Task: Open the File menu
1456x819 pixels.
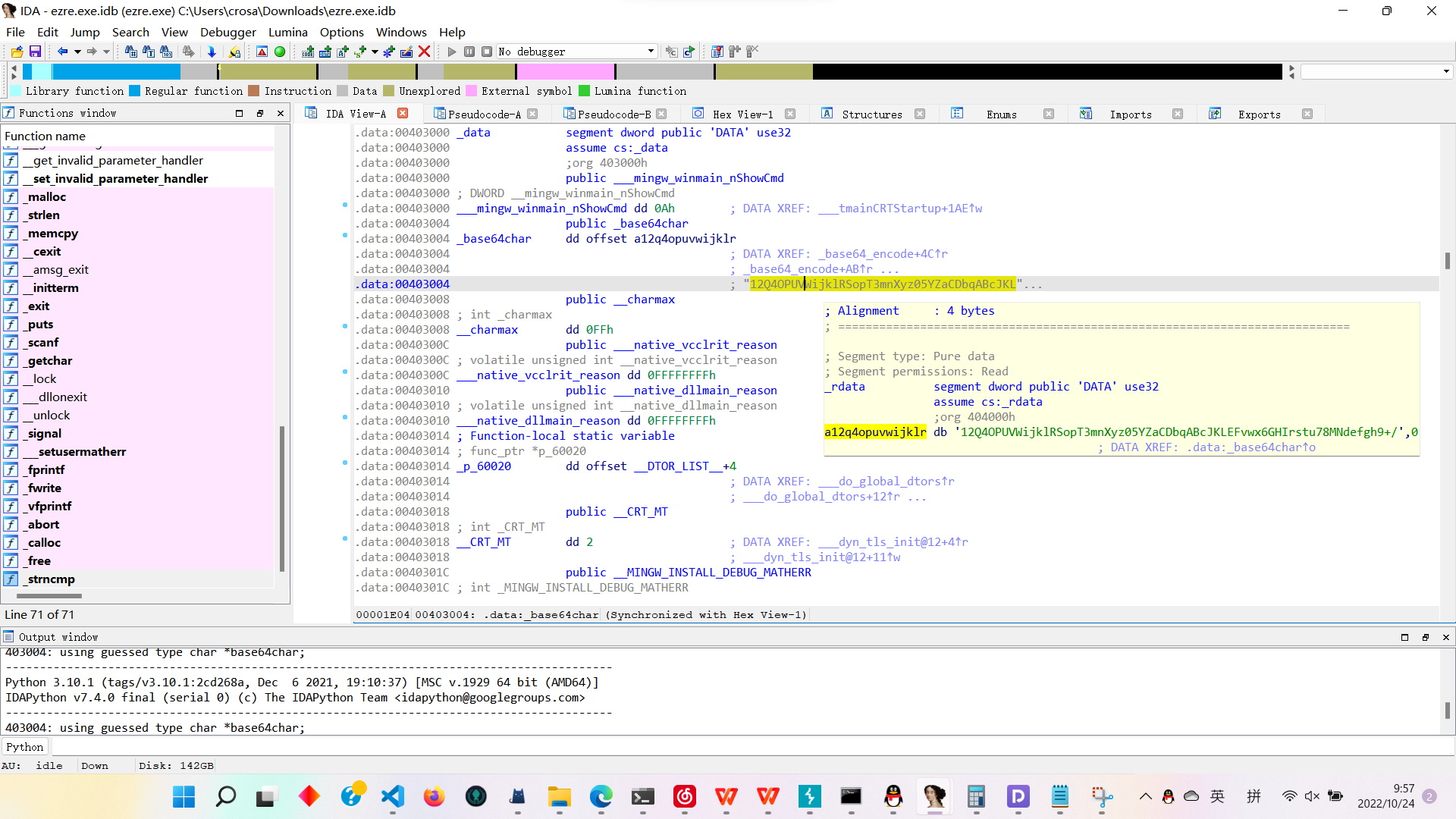Action: tap(15, 32)
